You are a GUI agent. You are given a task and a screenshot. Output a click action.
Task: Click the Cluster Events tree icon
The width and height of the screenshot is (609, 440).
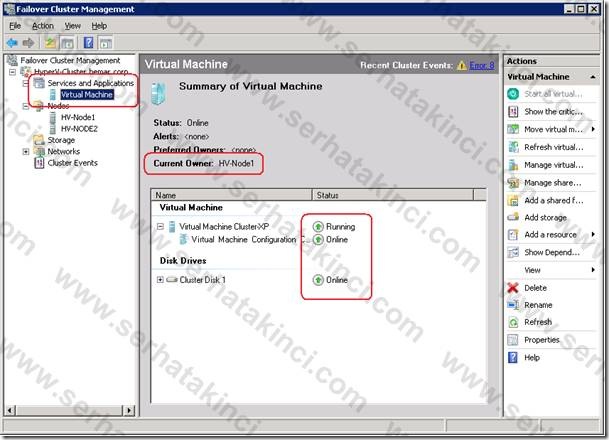(39, 163)
